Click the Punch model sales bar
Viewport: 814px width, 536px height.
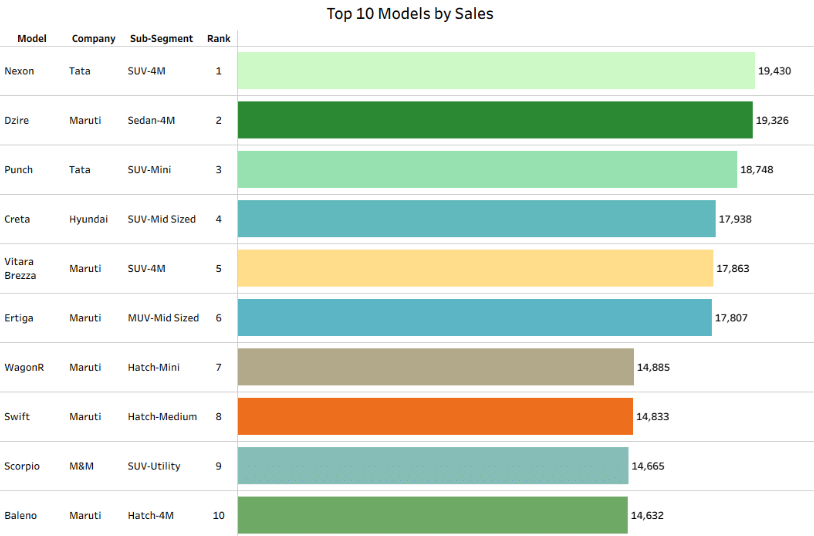click(x=487, y=170)
